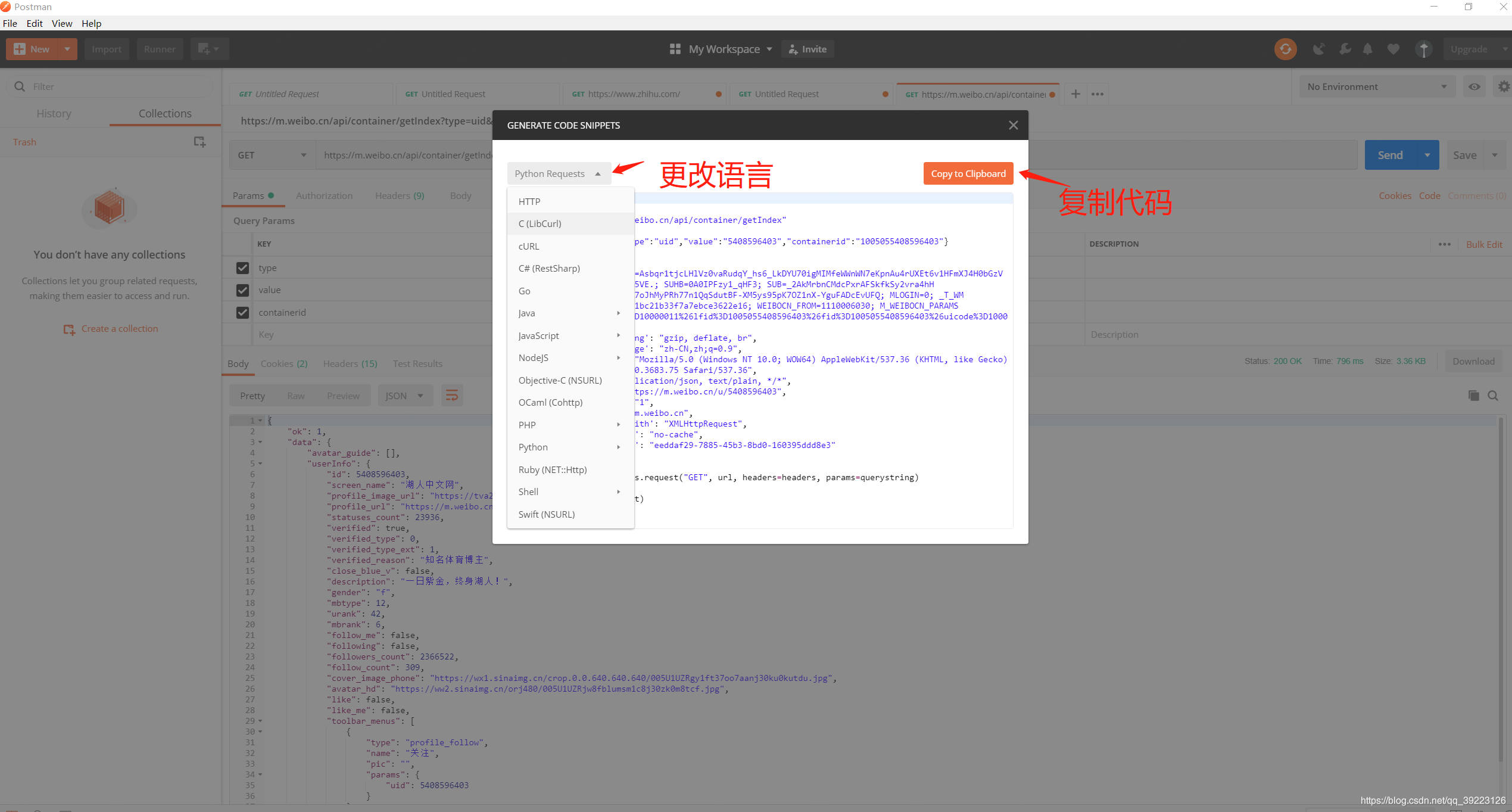Viewport: 1512px width, 812px height.
Task: Switch to the Cookies (2) response tab
Action: pos(284,363)
